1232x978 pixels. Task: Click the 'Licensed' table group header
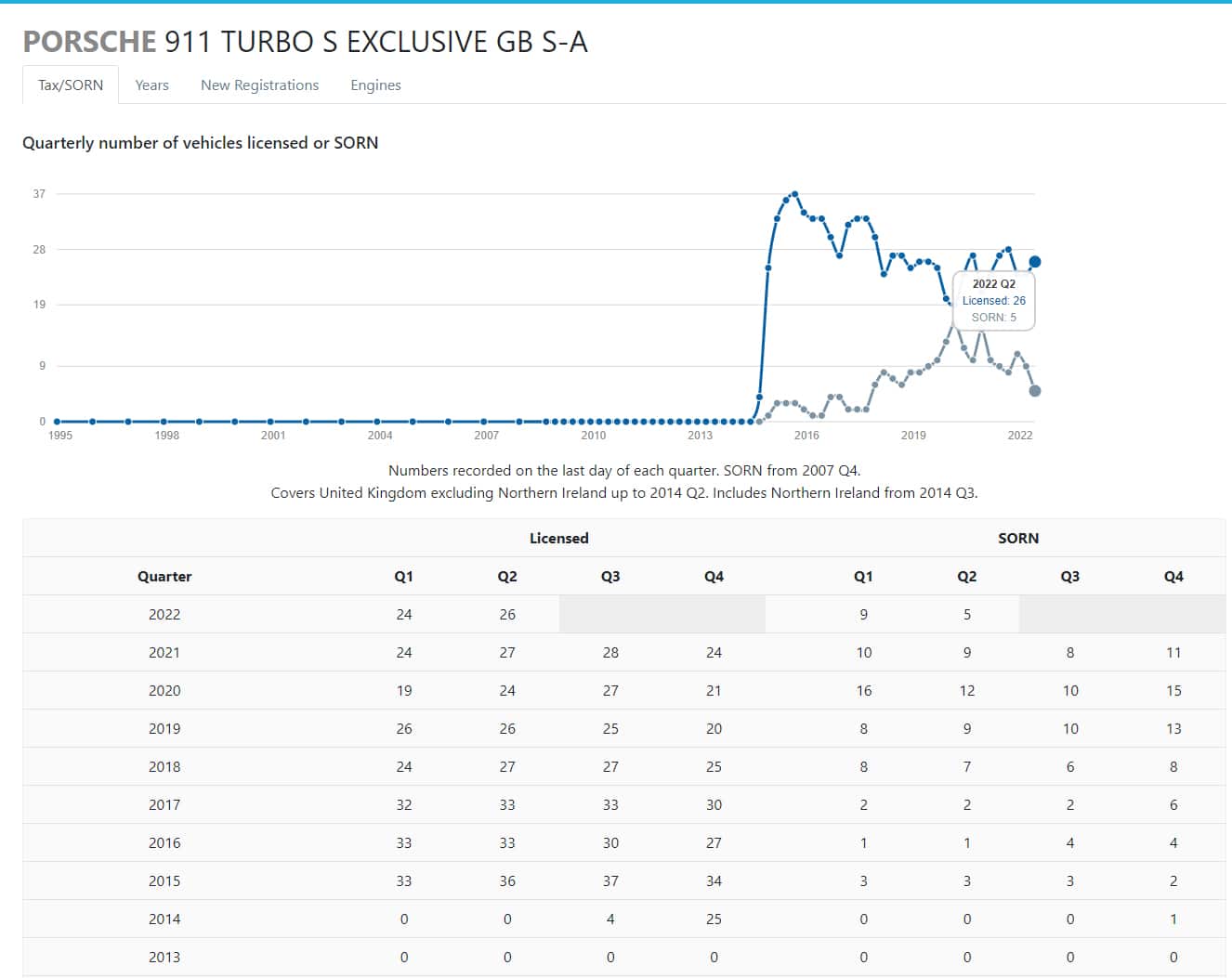point(558,538)
